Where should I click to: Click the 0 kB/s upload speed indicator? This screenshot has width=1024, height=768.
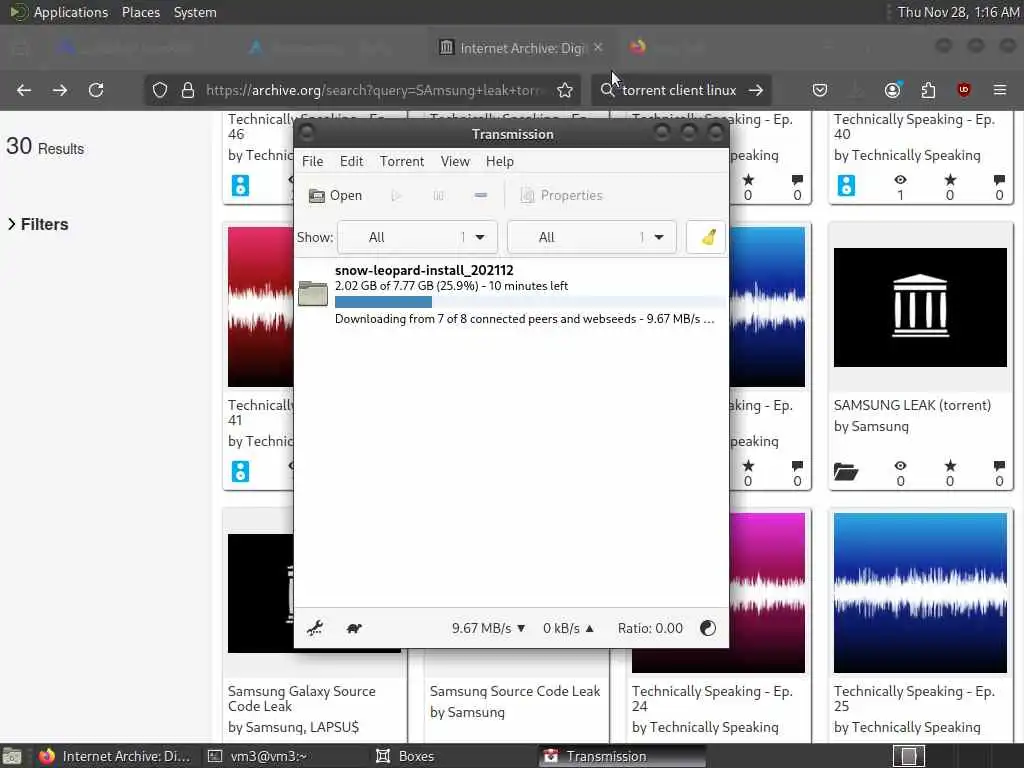568,628
